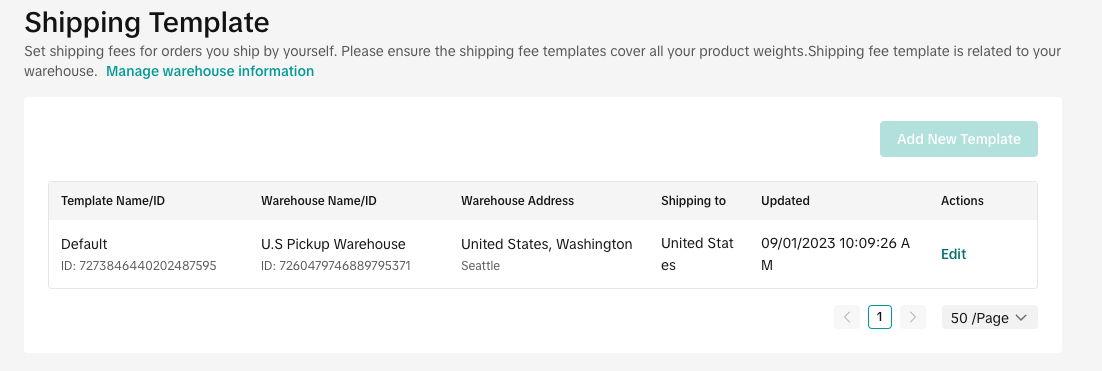Click the Add New Template button
This screenshot has height=371, width=1102.
pos(959,139)
